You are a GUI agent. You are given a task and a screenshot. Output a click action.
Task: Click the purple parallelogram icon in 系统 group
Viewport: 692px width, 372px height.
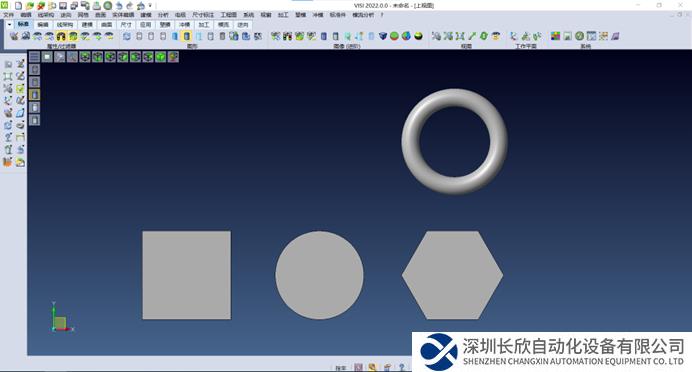pyautogui.click(x=615, y=36)
